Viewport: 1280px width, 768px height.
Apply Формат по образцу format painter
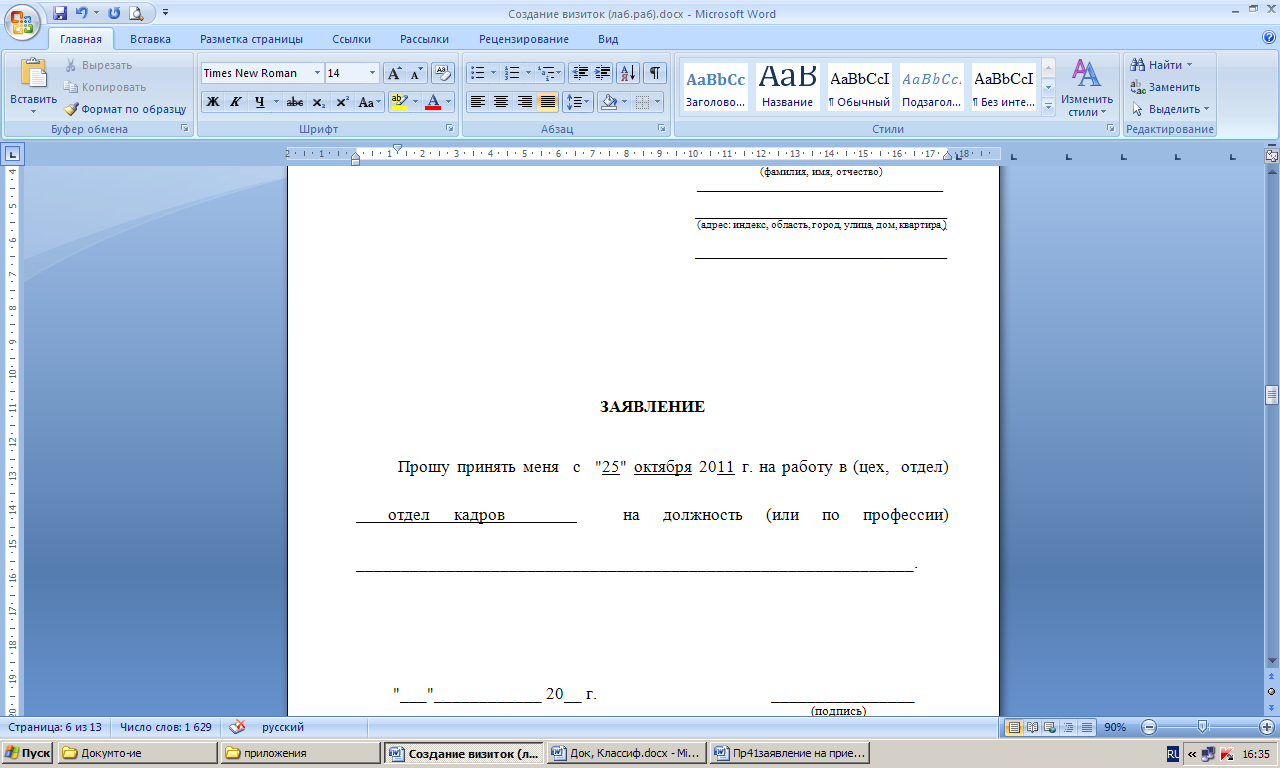coord(125,109)
